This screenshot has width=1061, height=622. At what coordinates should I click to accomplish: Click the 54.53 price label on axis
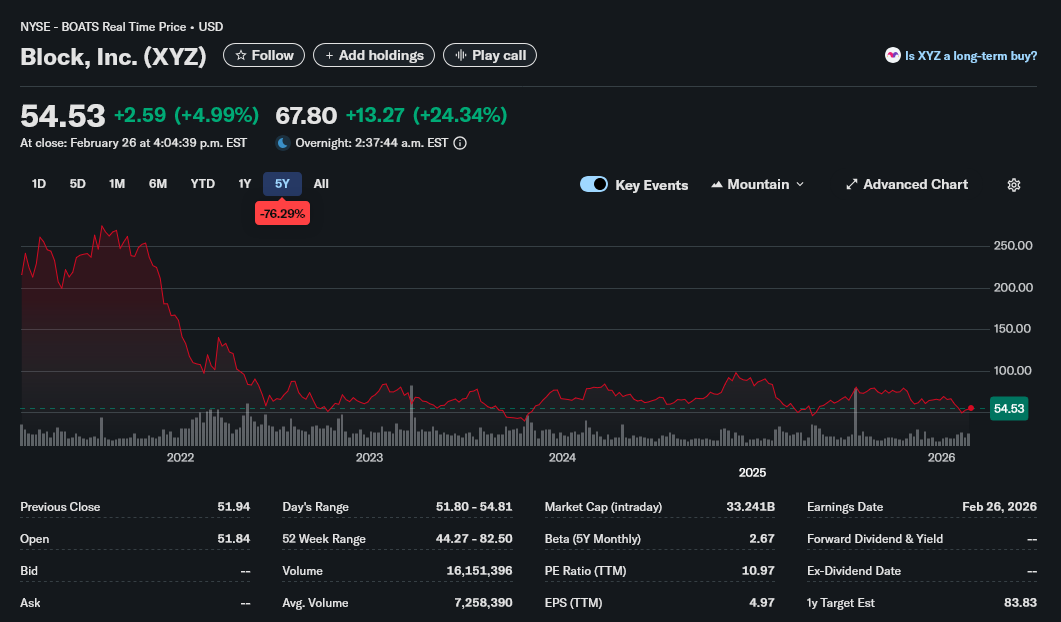pos(1009,409)
